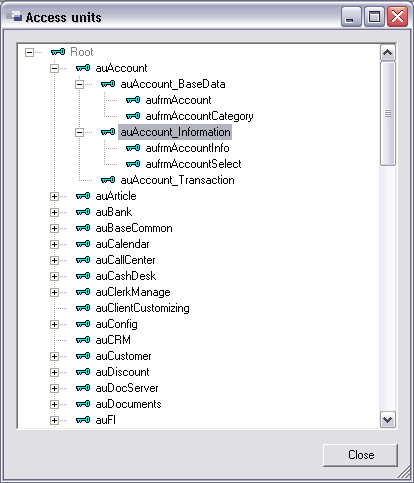
Task: Expand the auDocuments node
Action: pos(54,404)
